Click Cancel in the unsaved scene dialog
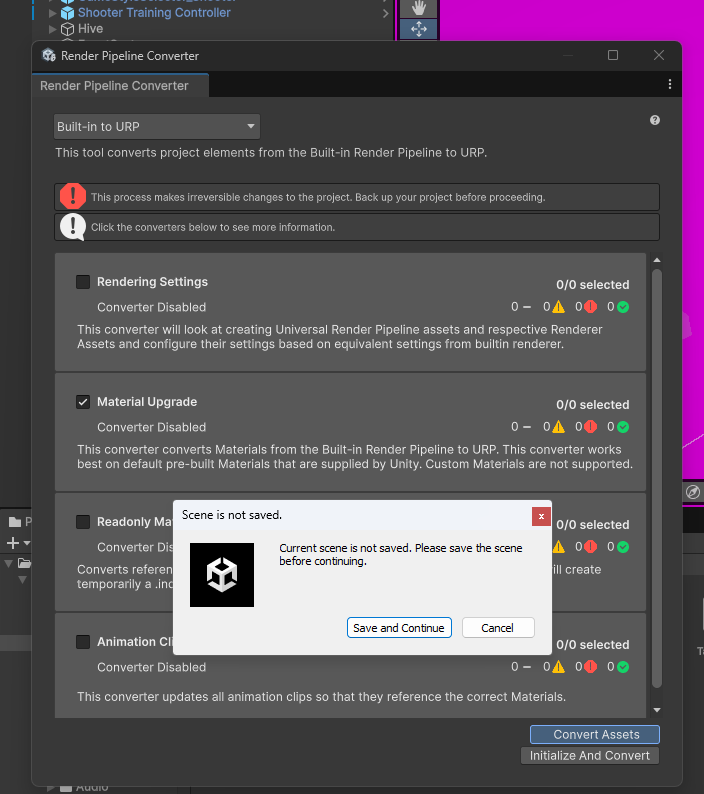The width and height of the screenshot is (704, 794). tap(497, 628)
